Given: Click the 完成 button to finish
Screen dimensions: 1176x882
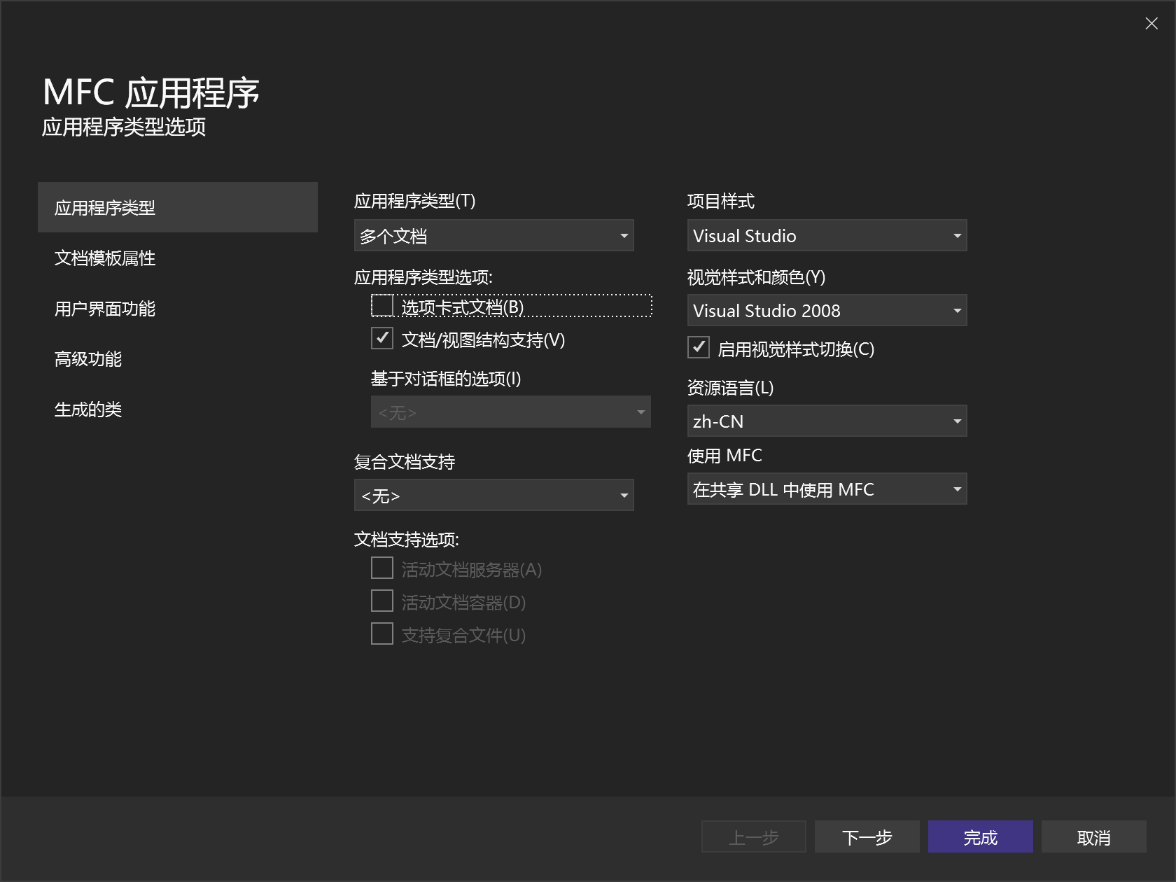Looking at the screenshot, I should point(980,837).
